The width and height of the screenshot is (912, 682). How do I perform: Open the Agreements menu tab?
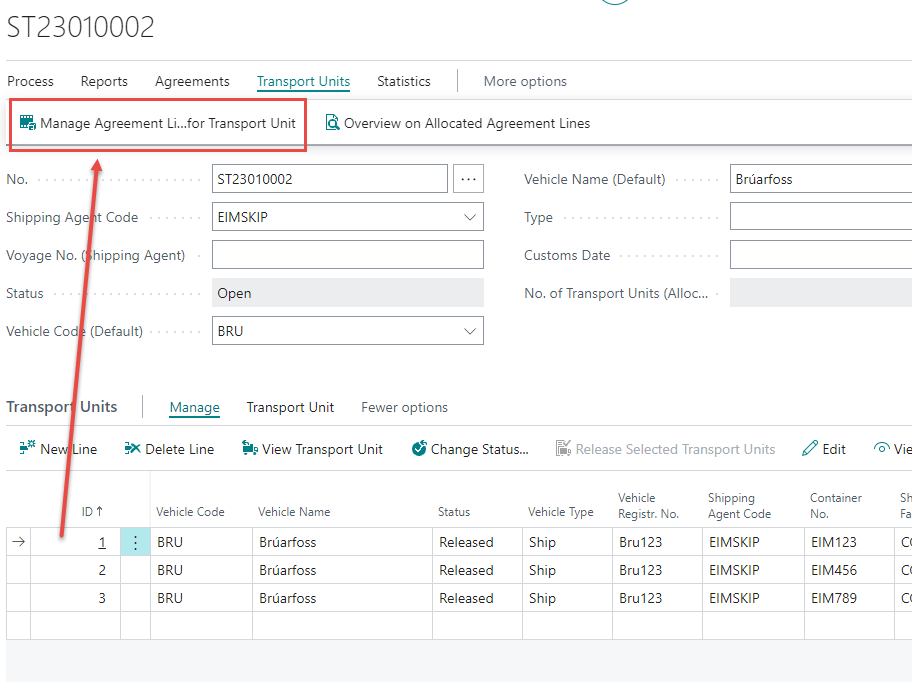point(192,82)
